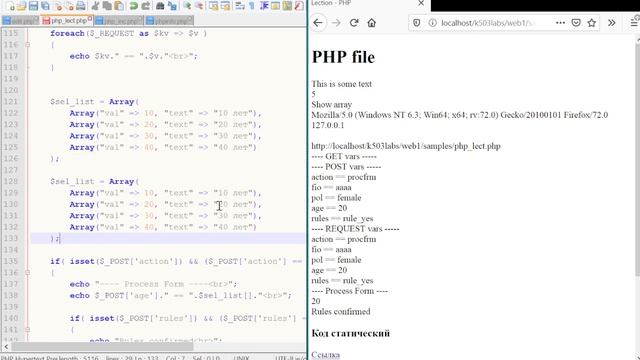This screenshot has width=640, height=360.
Task: Save the current php_lect.php file
Action: click(x=33, y=6)
